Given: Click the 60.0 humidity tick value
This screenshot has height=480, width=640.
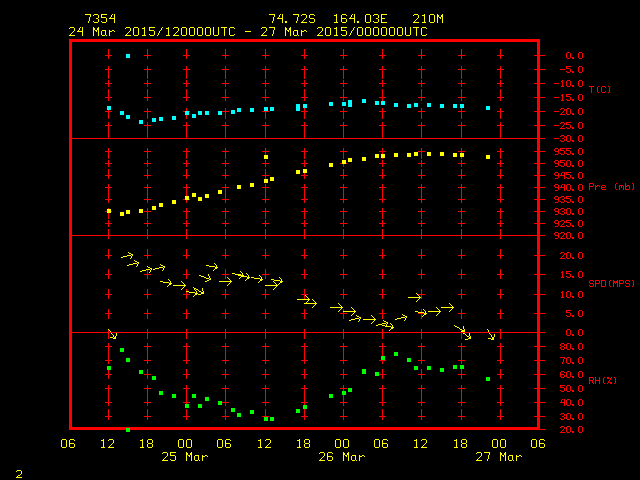Looking at the screenshot, I should point(571,375).
